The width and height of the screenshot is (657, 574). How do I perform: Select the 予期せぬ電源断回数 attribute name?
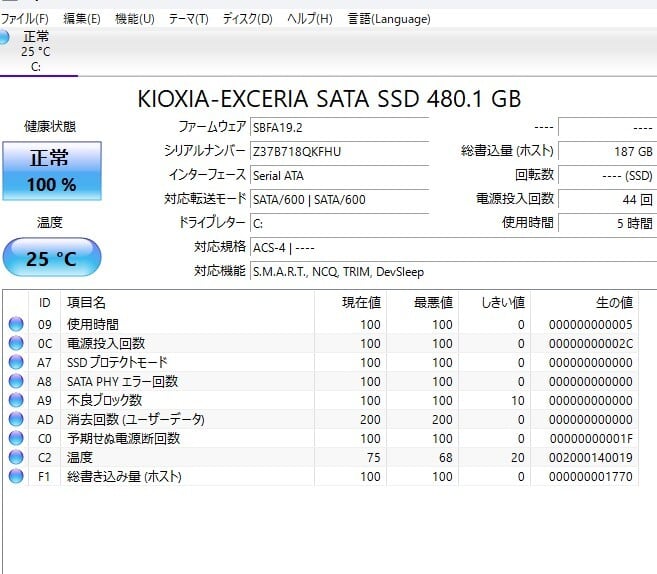(x=124, y=439)
